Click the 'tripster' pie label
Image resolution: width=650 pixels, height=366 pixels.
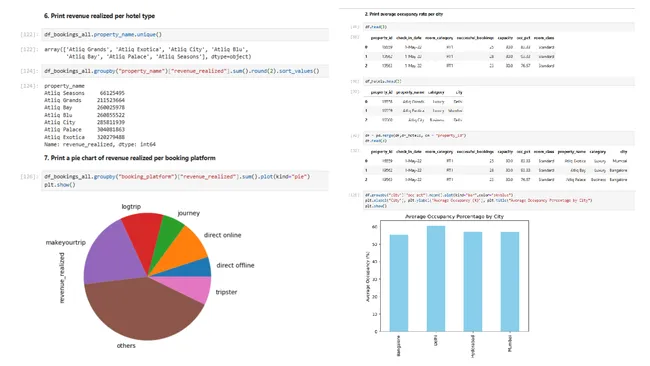click(x=226, y=292)
